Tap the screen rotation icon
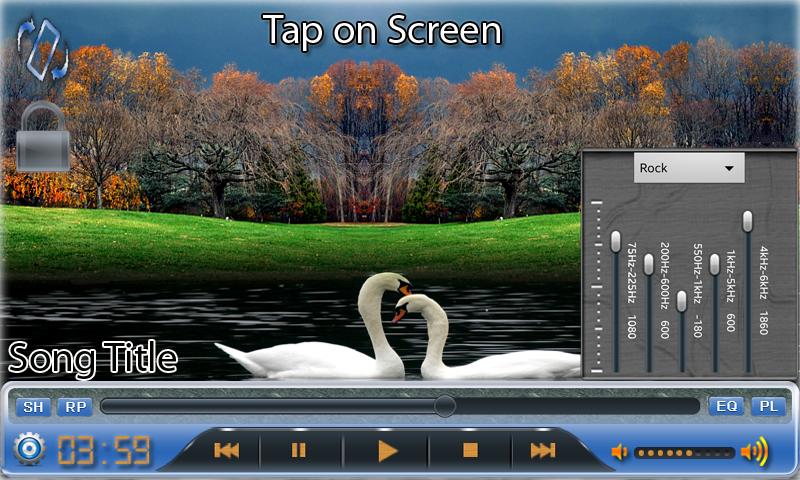Viewport: 800px width, 480px height. tap(43, 48)
